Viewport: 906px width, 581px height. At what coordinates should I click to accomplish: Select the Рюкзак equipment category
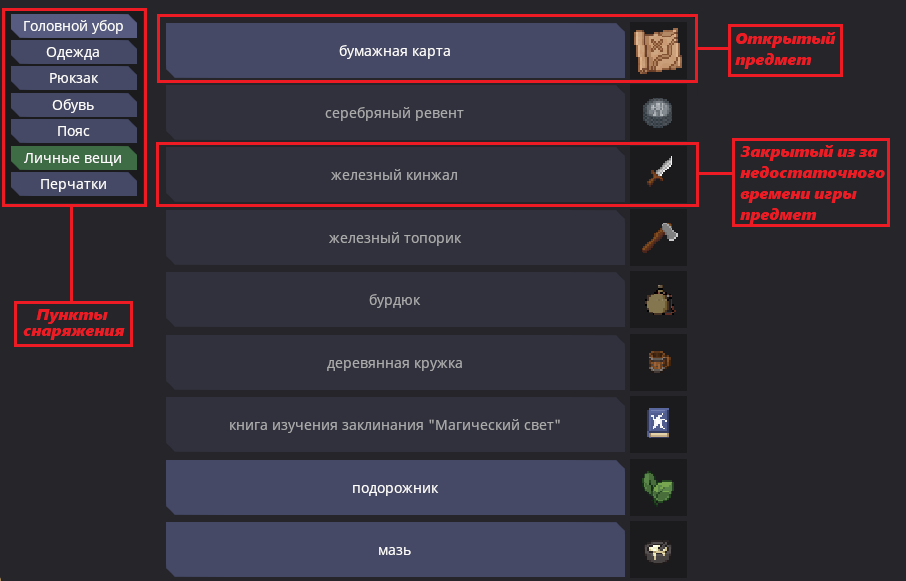coord(73,78)
